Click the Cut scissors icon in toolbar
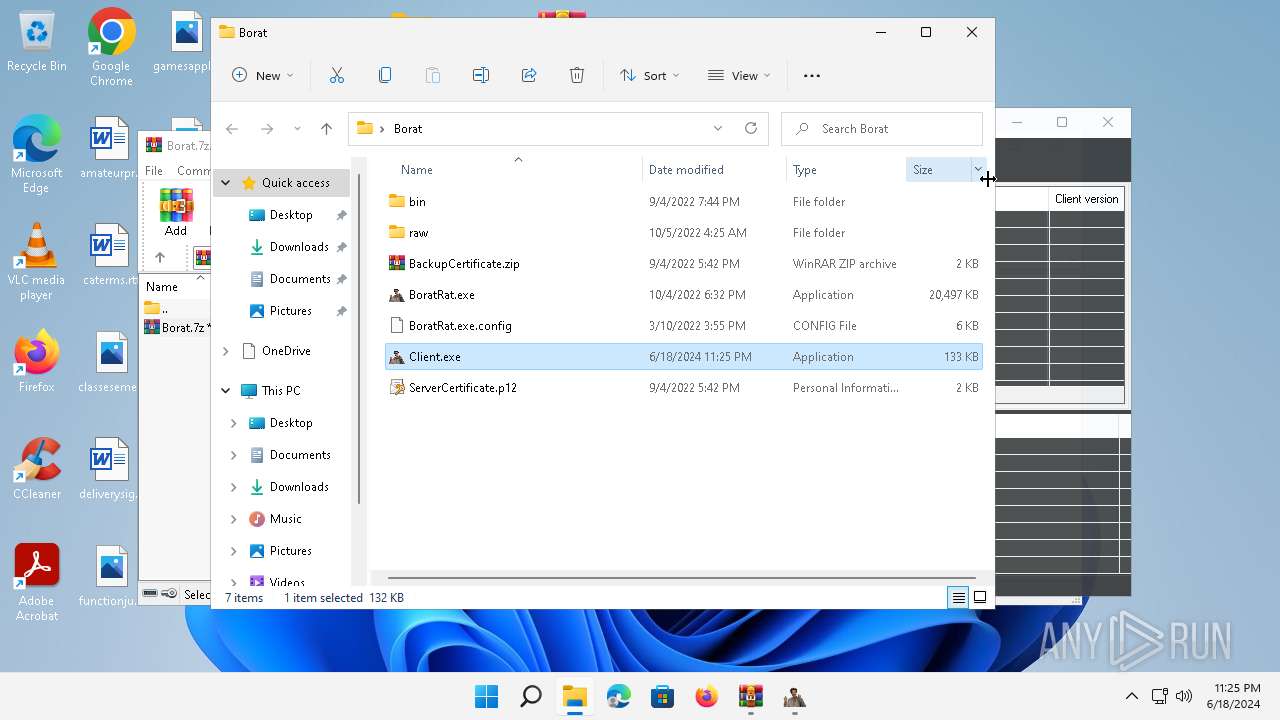This screenshot has height=720, width=1280. (x=336, y=75)
